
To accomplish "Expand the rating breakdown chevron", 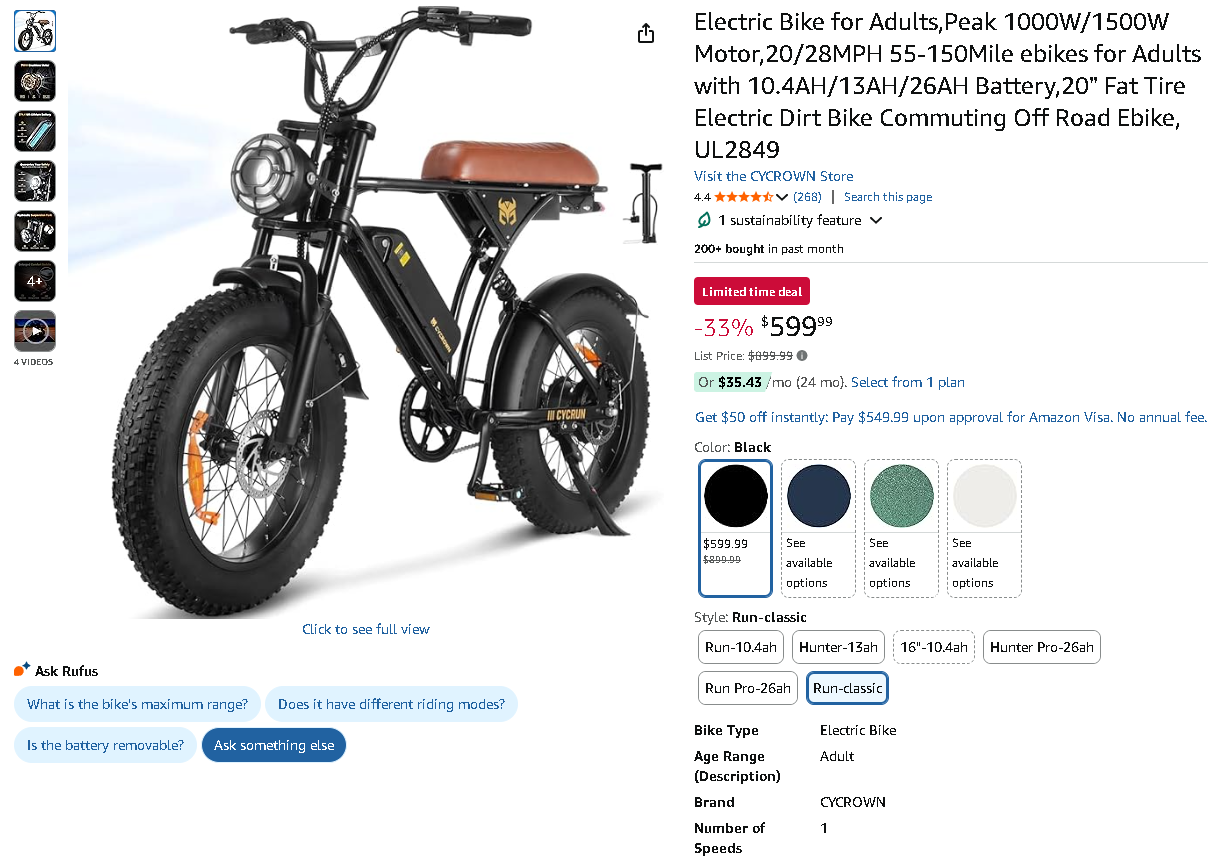I will pyautogui.click(x=782, y=197).
